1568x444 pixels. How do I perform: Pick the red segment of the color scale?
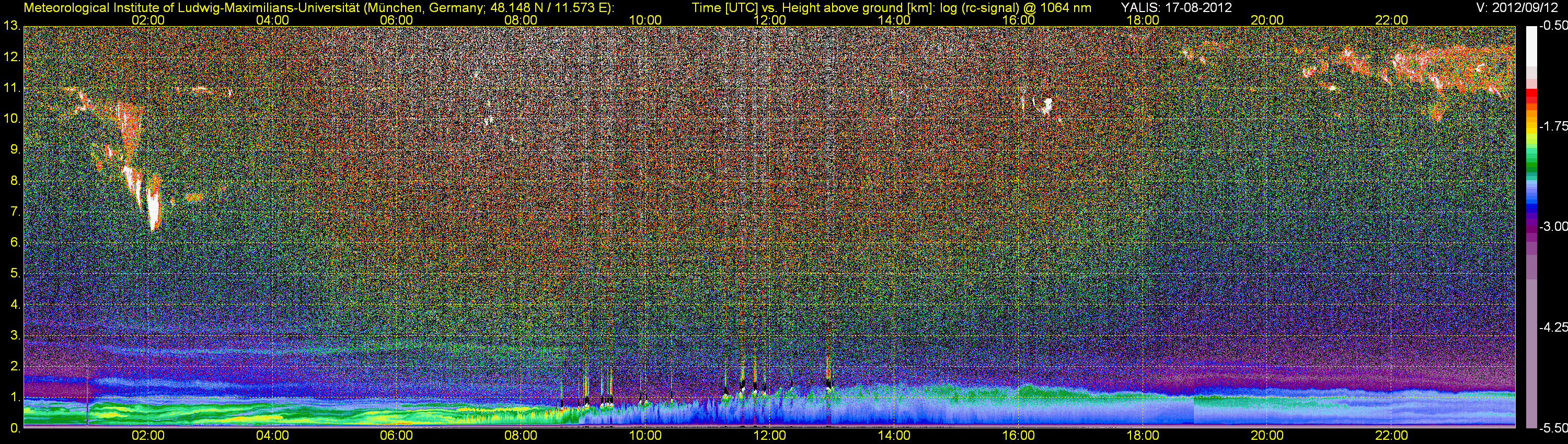point(1531,96)
